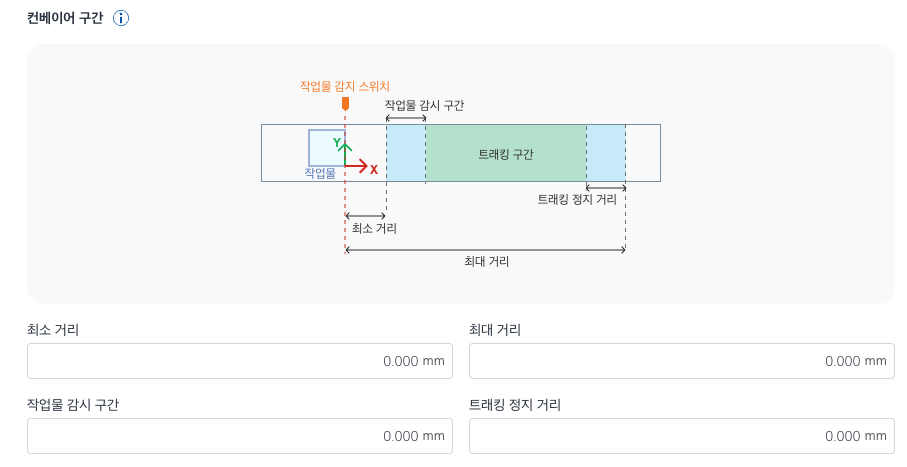Click the green 트래킹 구간 zone
Viewport: 907px width, 467px height.
[506, 153]
